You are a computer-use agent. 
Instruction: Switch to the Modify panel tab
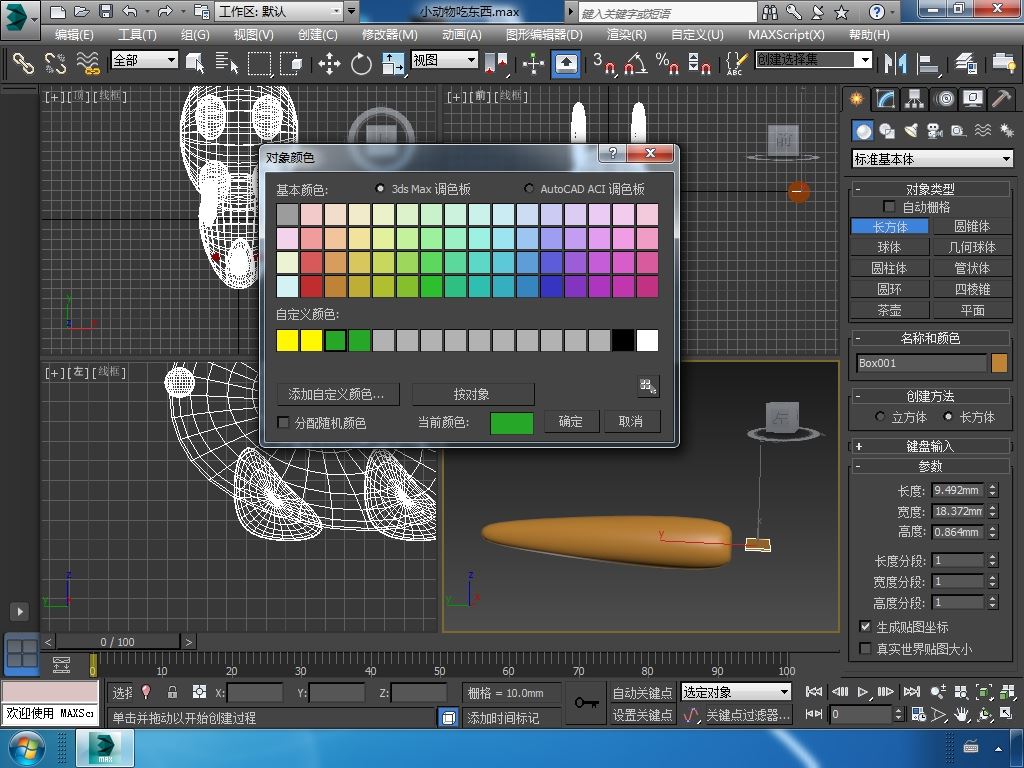[x=886, y=99]
